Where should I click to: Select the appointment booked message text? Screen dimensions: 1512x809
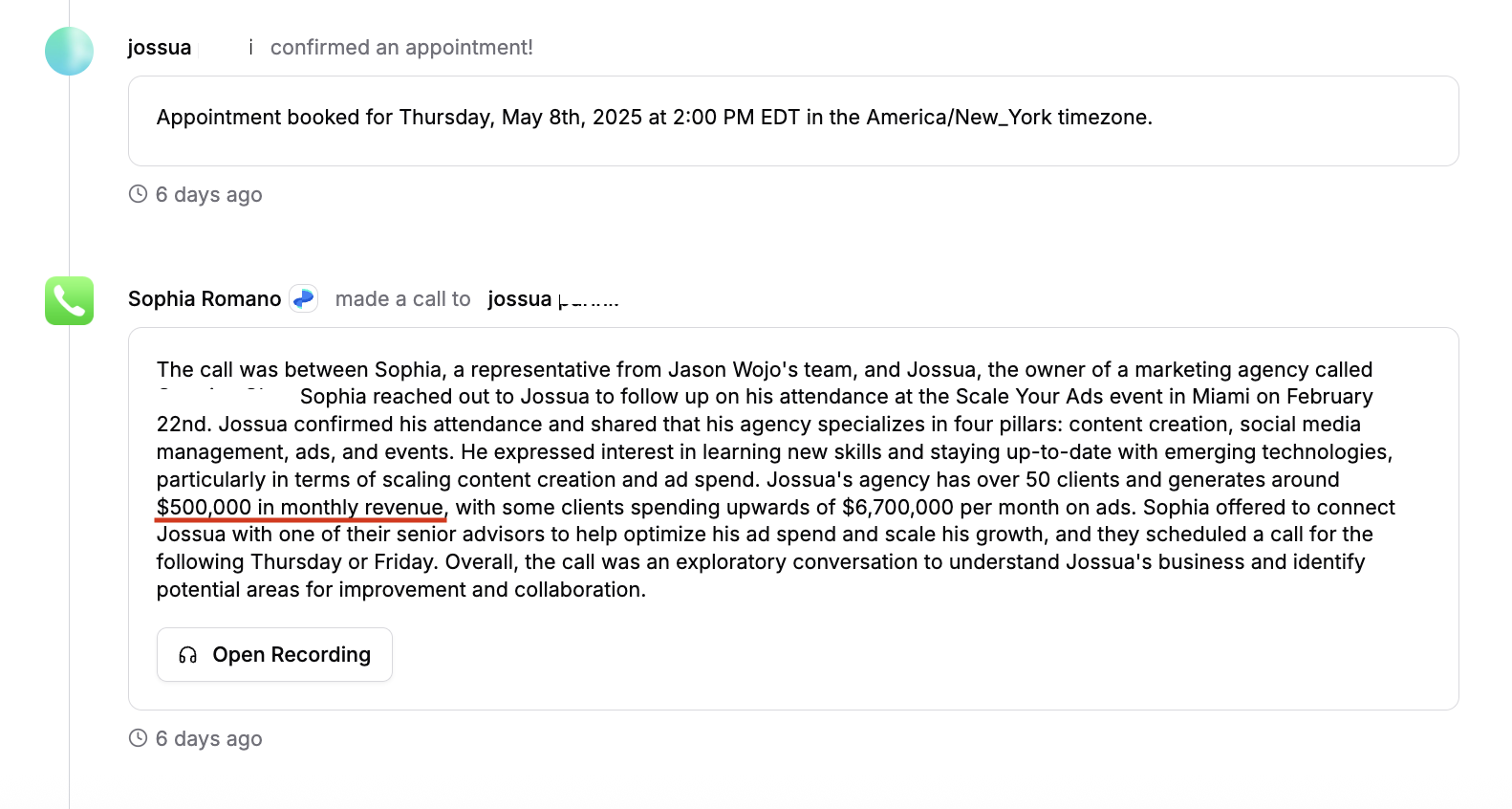(655, 117)
